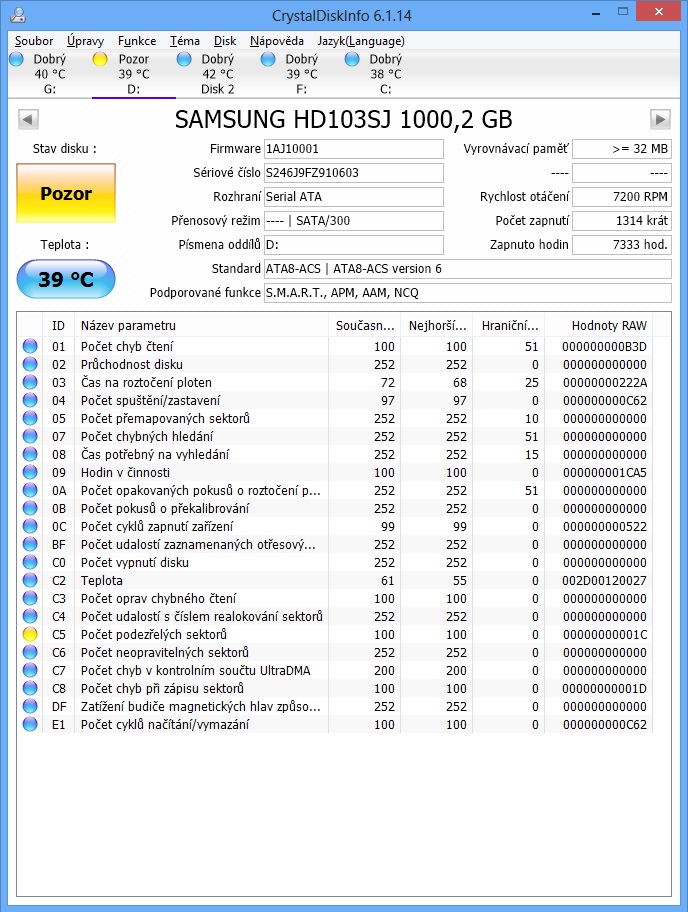Click the Rozhraní field Serial ATA

click(x=354, y=197)
